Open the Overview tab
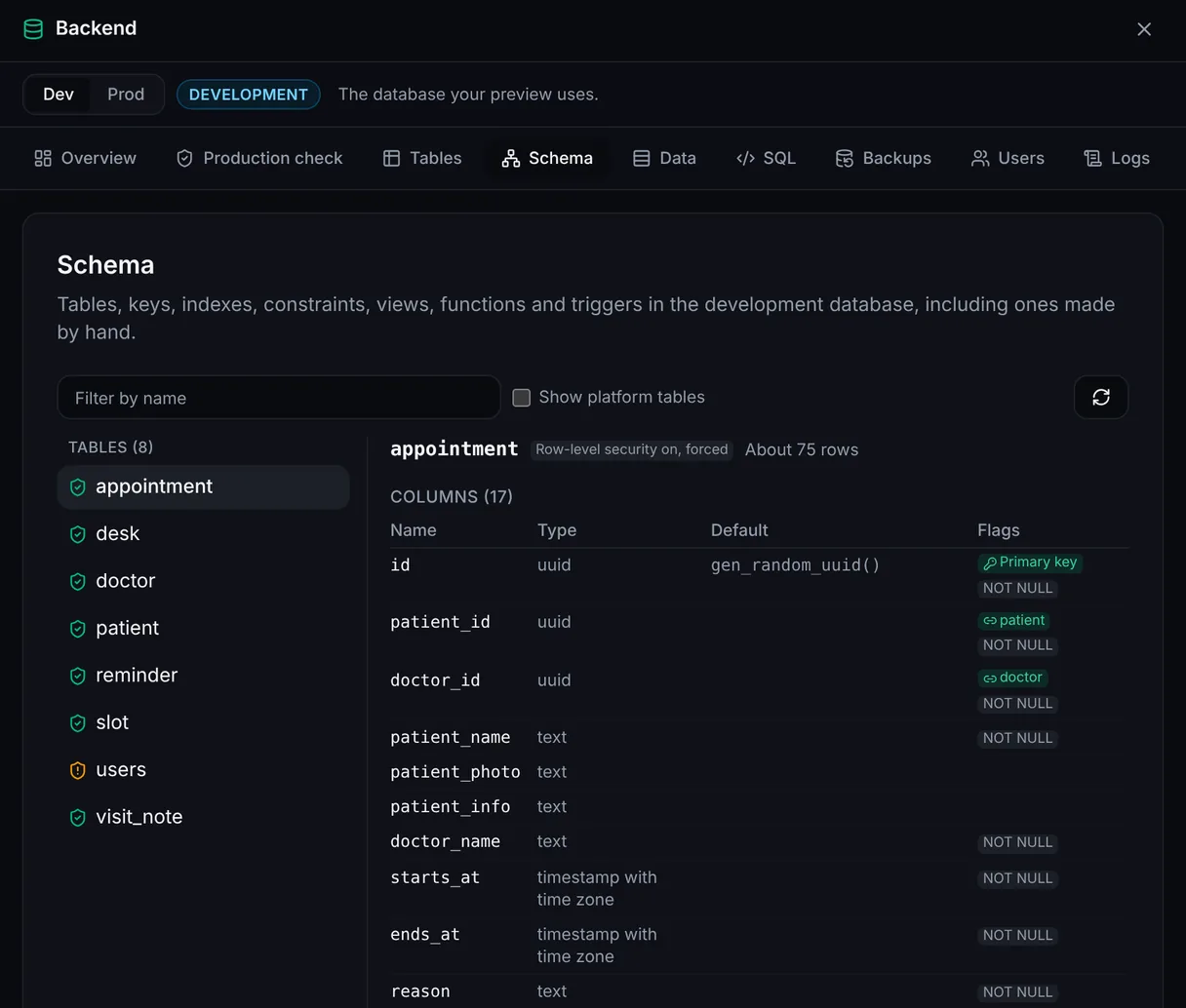Viewport: 1186px width, 1008px height. (x=85, y=158)
